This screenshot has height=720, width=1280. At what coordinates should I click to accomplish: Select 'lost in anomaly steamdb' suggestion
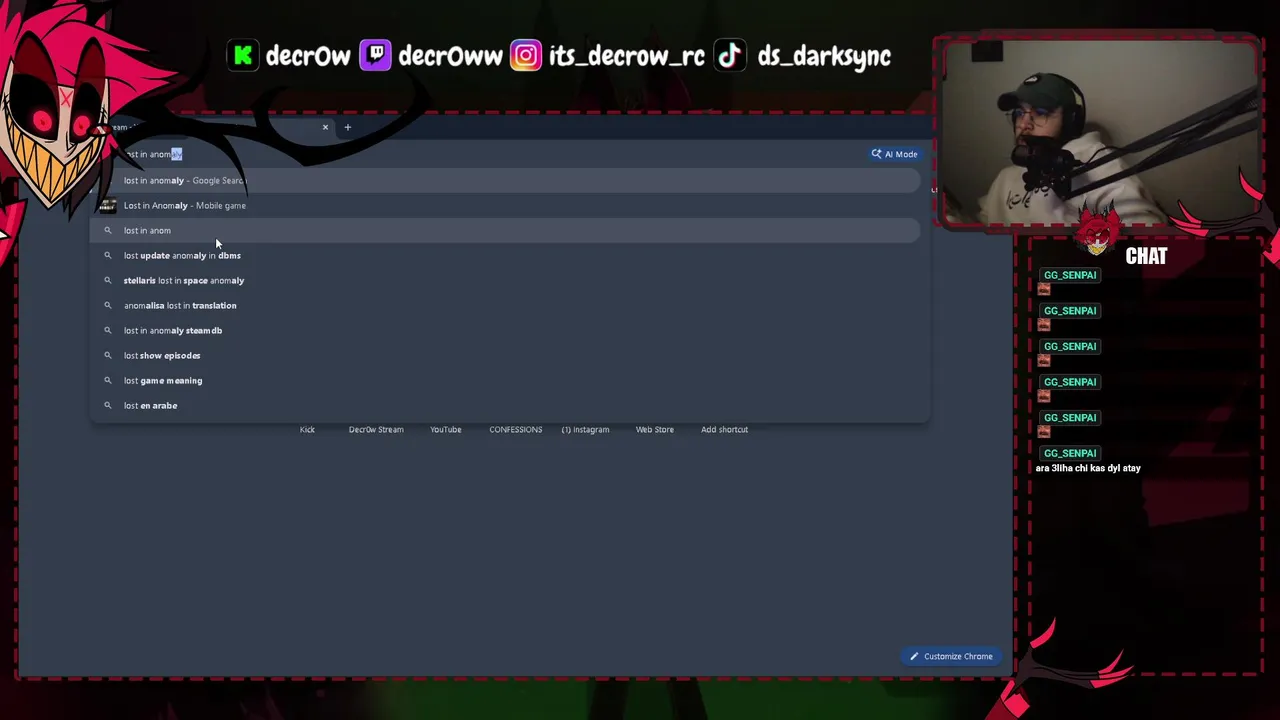point(505,330)
